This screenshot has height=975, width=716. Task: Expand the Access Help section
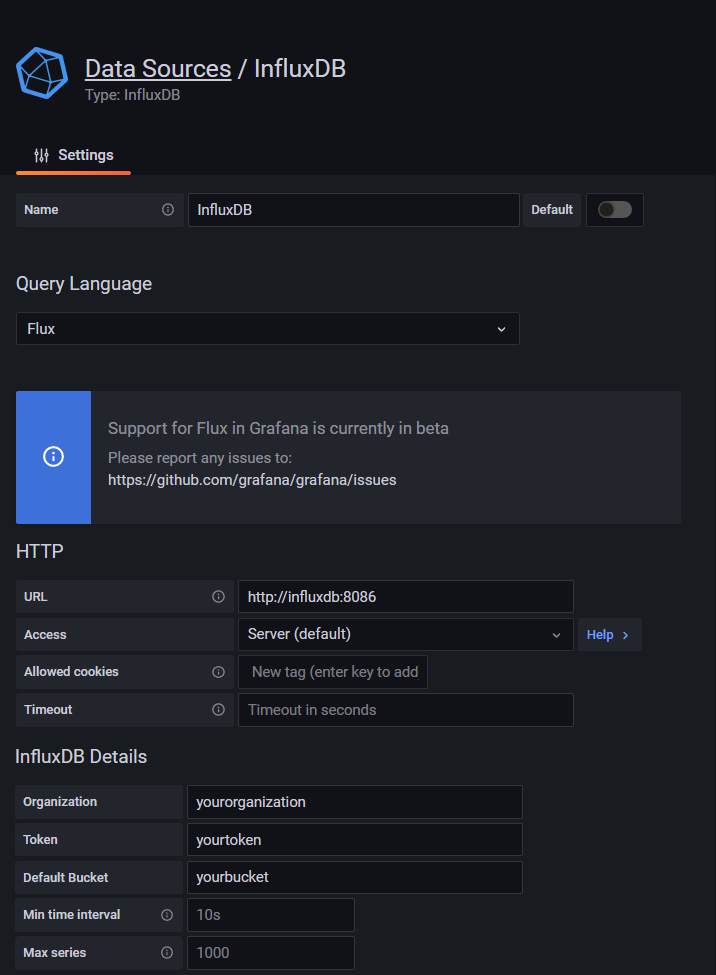coord(609,635)
